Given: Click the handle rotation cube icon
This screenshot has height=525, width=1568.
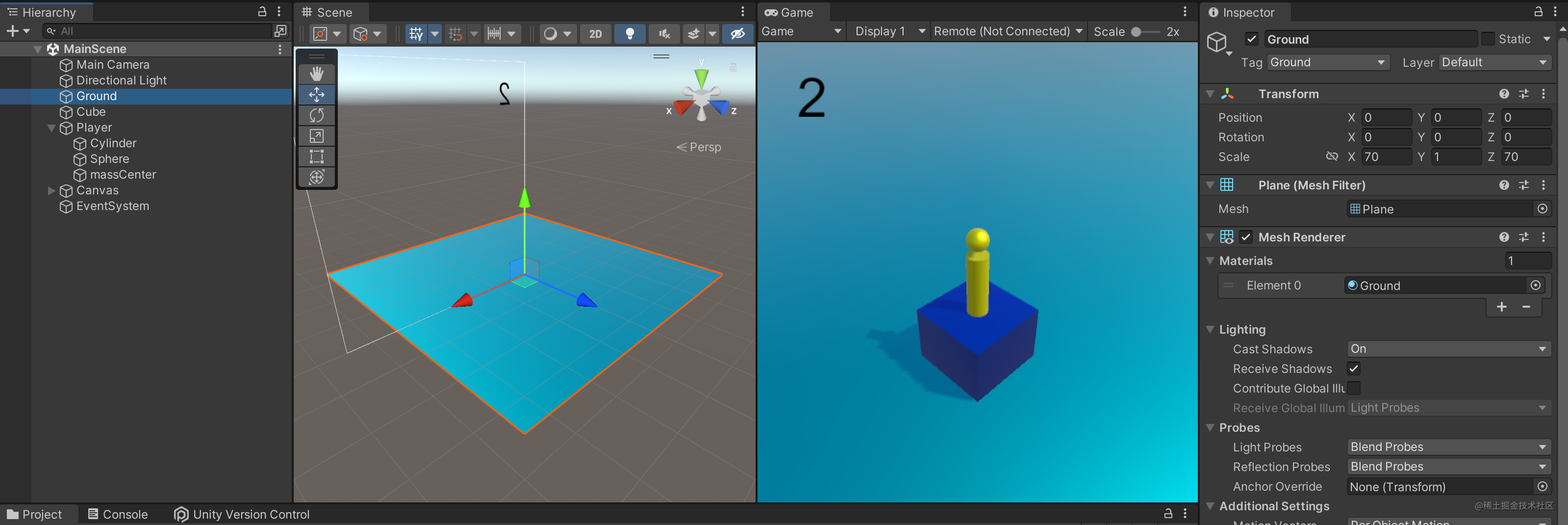Looking at the screenshot, I should (360, 33).
